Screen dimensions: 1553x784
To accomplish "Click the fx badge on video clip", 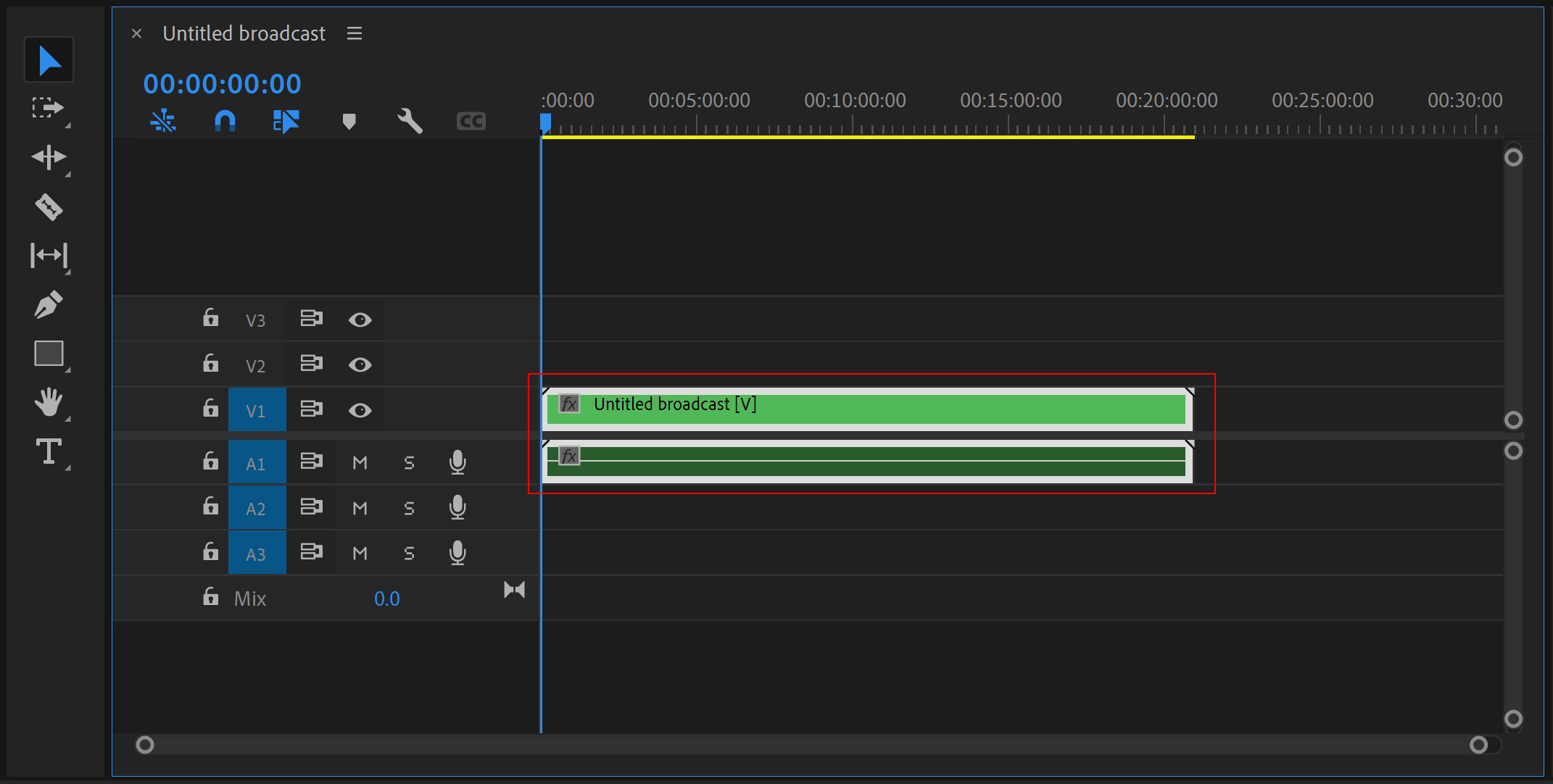I will point(569,404).
